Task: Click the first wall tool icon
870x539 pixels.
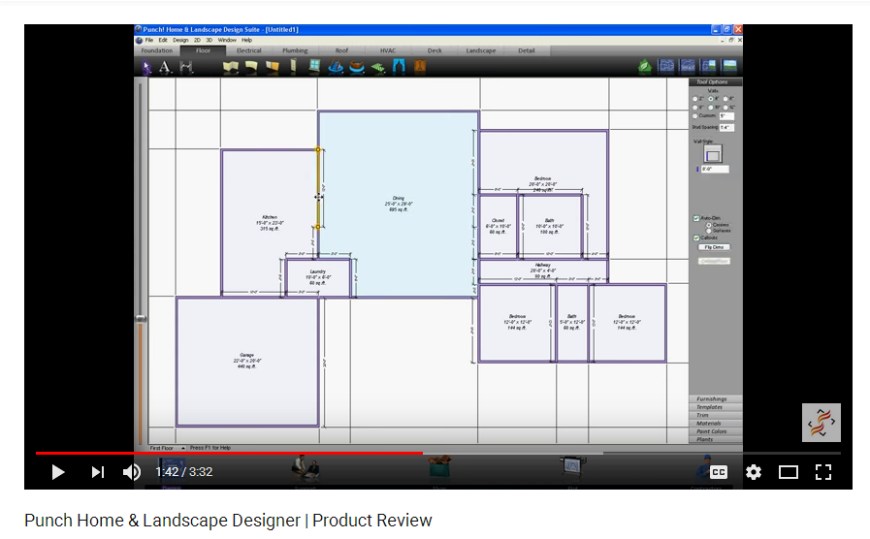Action: 230,68
